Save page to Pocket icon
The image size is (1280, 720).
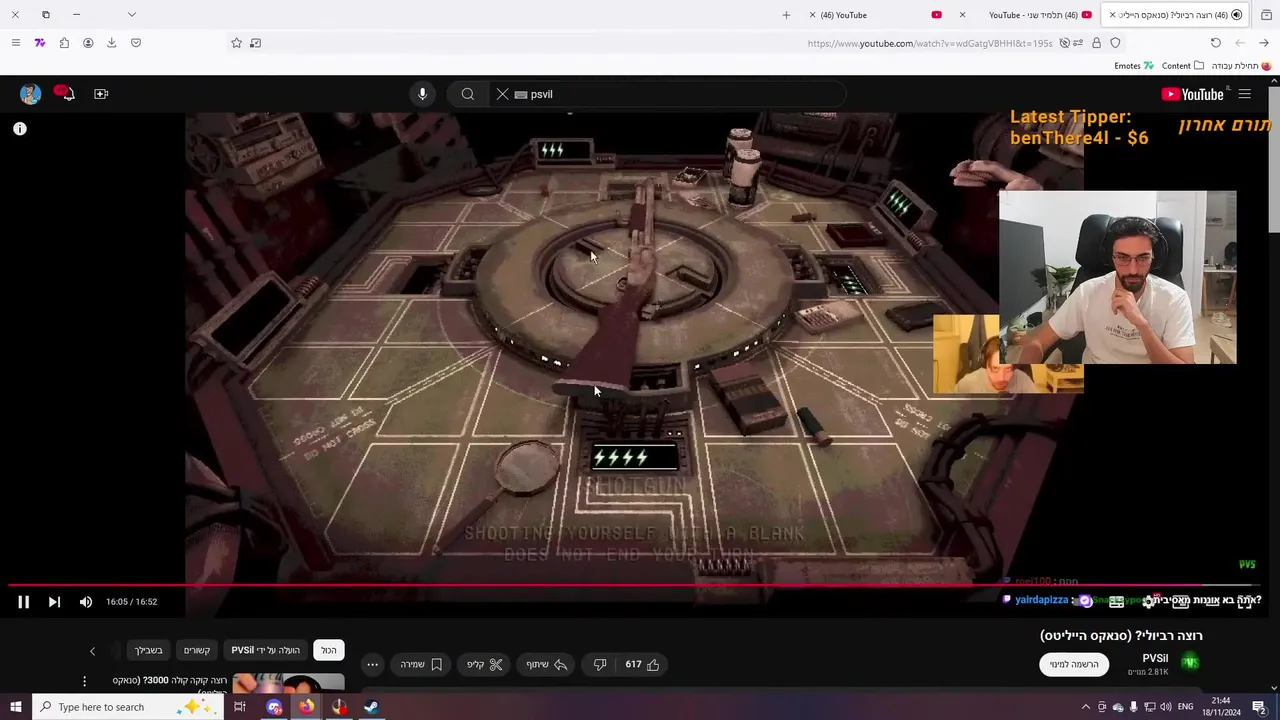pyautogui.click(x=136, y=43)
